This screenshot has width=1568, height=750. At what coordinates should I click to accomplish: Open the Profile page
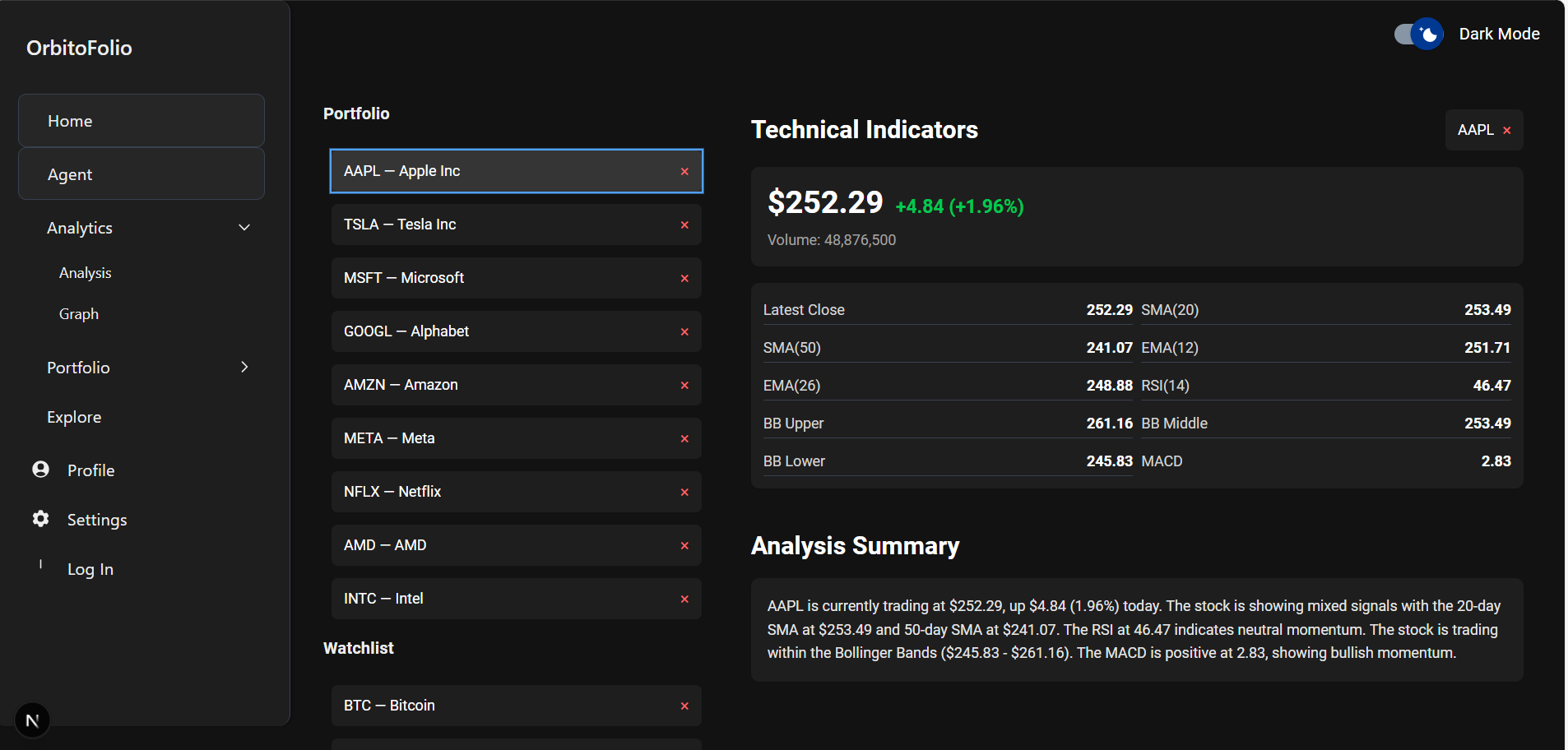(91, 470)
